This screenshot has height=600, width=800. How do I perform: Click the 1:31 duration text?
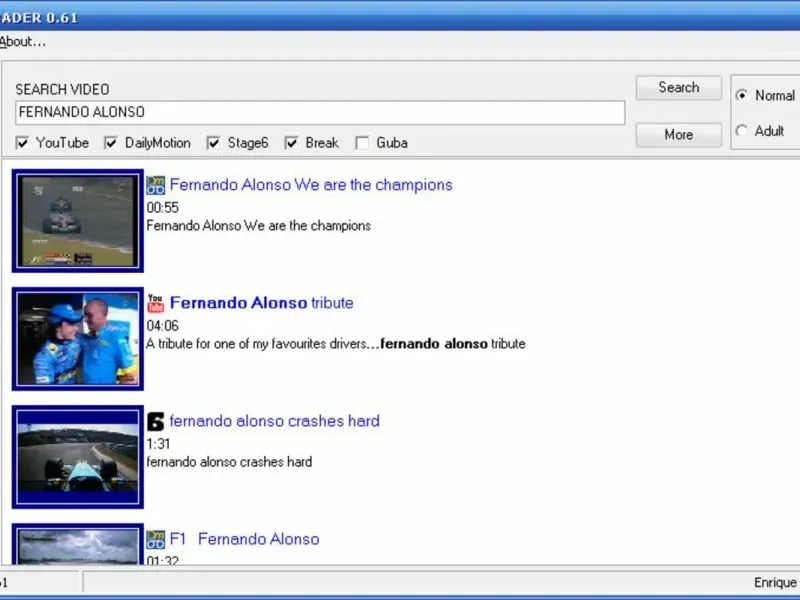point(158,444)
